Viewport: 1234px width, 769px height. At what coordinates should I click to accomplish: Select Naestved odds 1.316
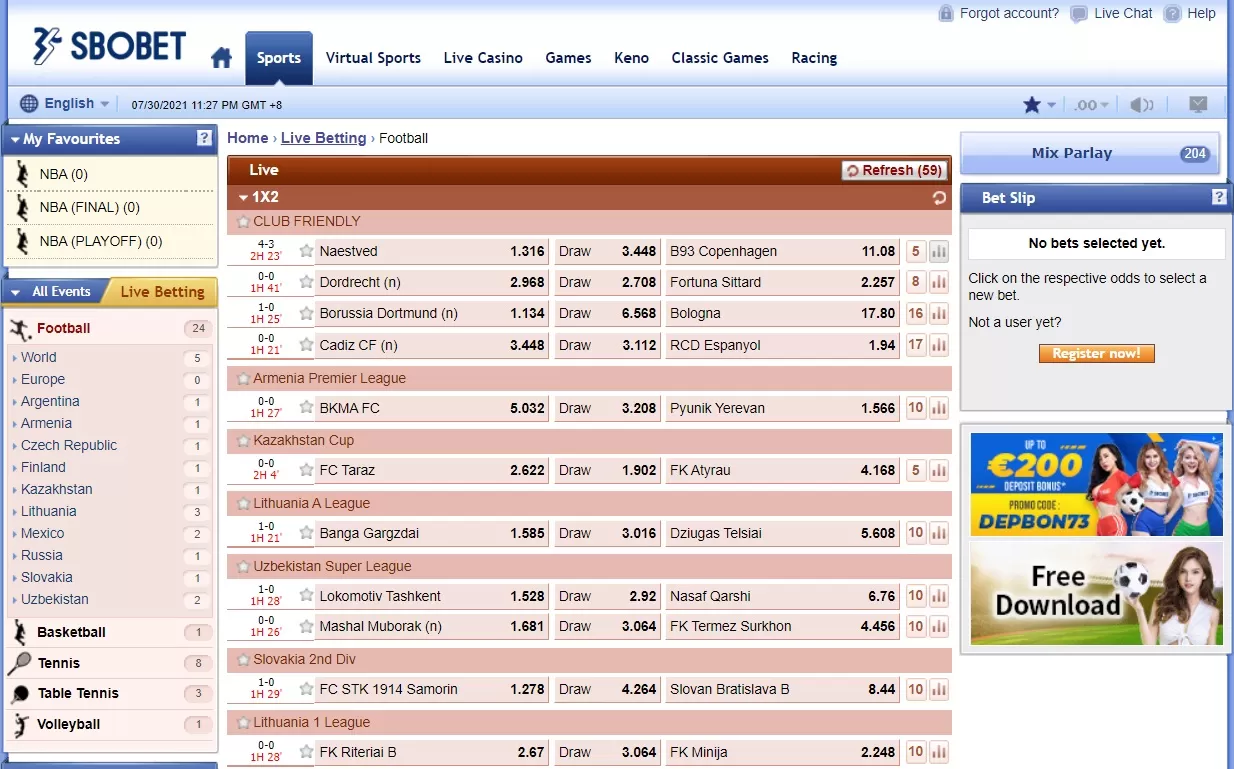coord(527,251)
